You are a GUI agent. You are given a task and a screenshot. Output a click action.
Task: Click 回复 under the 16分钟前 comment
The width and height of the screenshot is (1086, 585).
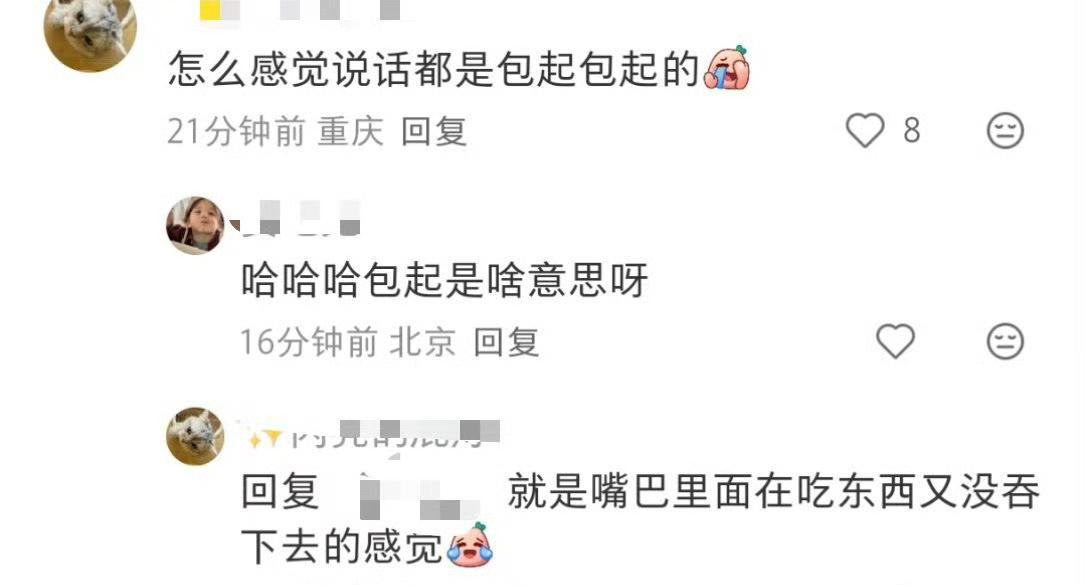[x=506, y=343]
